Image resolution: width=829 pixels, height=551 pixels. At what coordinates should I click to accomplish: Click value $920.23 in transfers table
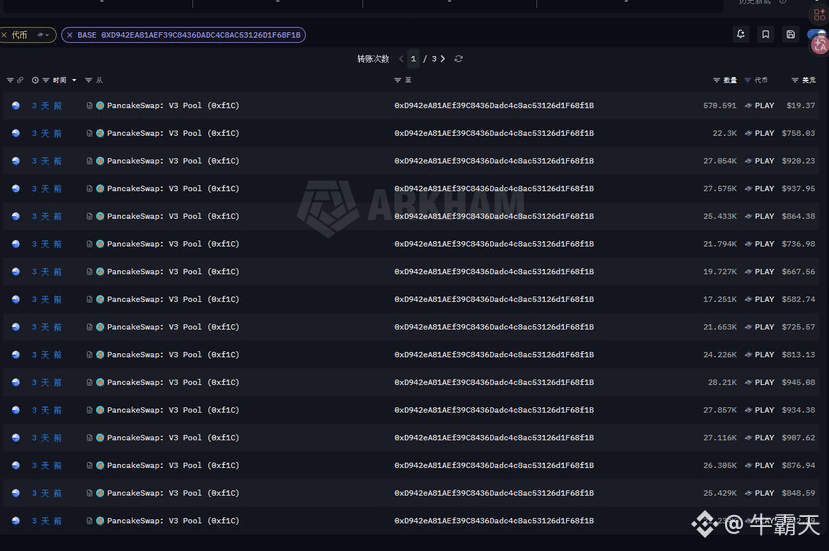pyautogui.click(x=798, y=161)
